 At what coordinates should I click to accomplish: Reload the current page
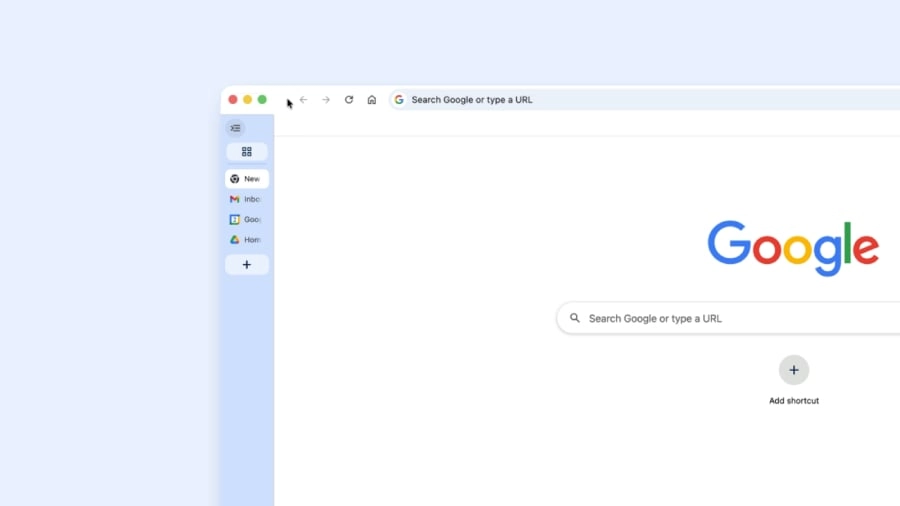pyautogui.click(x=349, y=100)
